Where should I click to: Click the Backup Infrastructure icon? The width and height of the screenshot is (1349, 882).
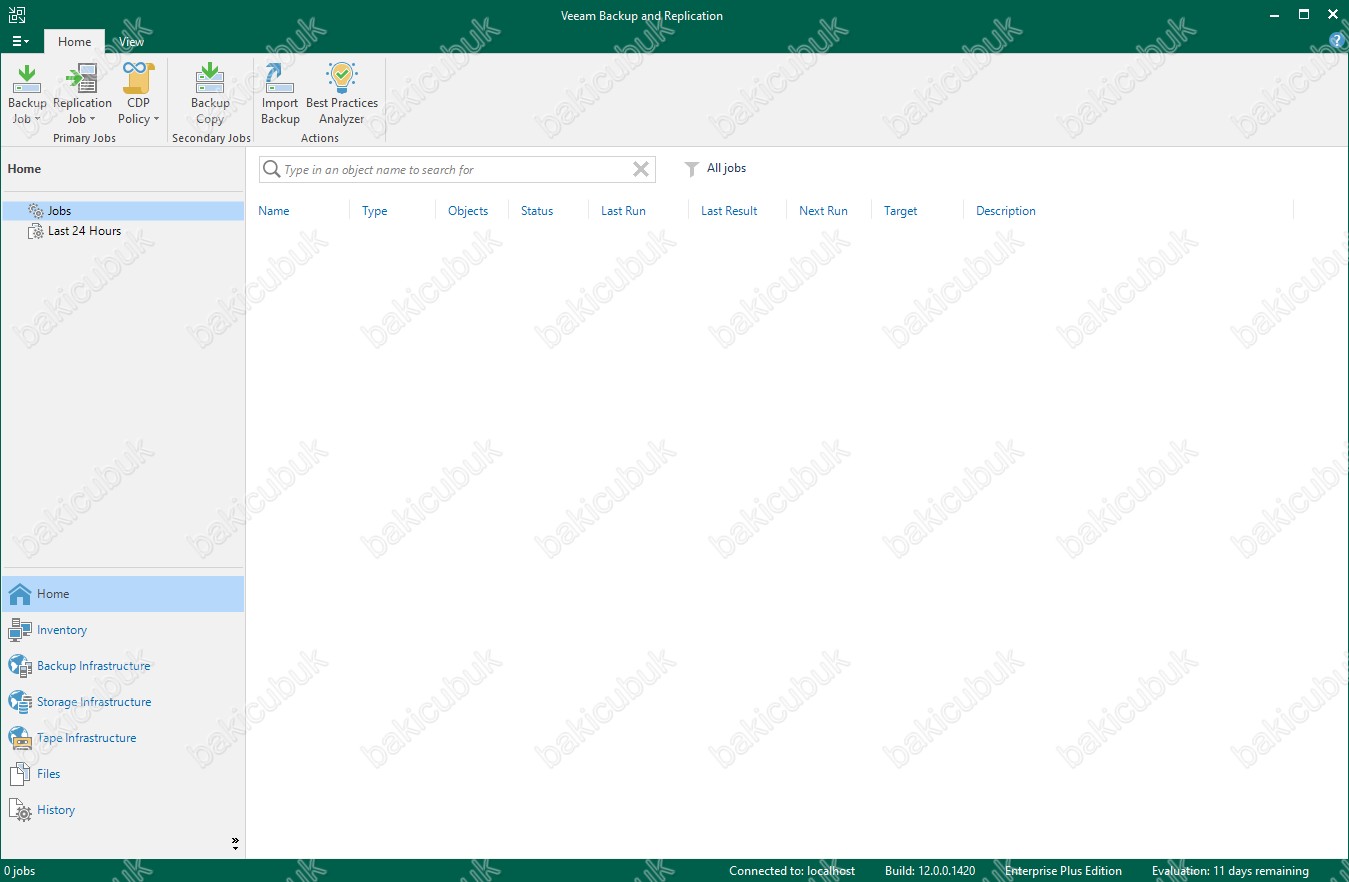coord(20,666)
